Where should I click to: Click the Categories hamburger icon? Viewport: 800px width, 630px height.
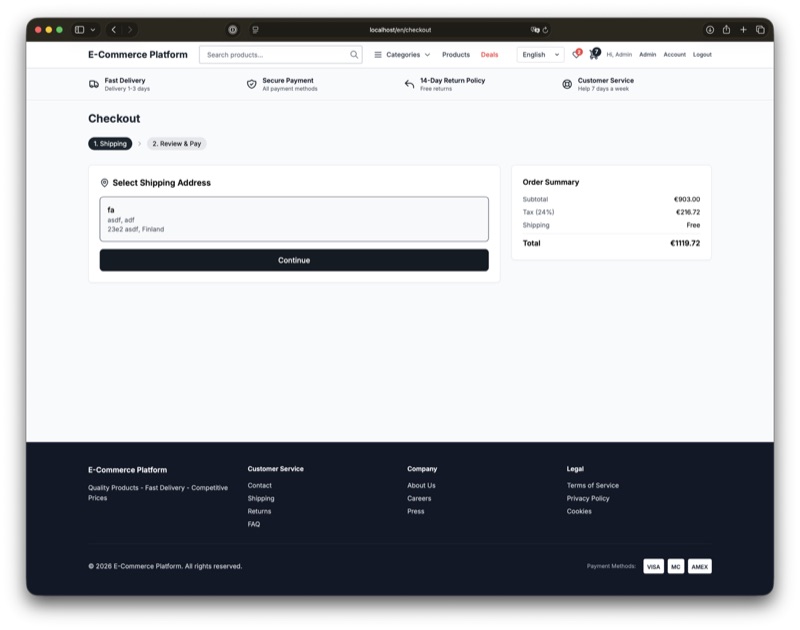[378, 55]
